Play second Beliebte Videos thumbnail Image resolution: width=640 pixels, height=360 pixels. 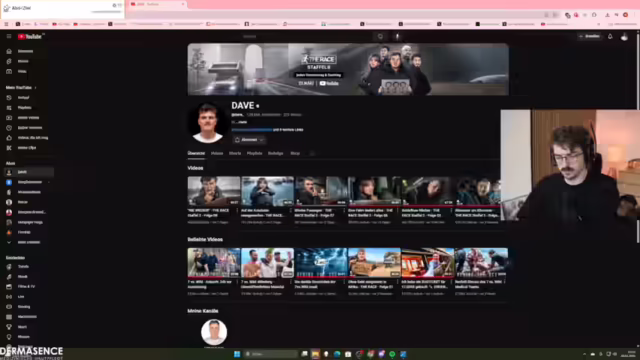pos(267,263)
